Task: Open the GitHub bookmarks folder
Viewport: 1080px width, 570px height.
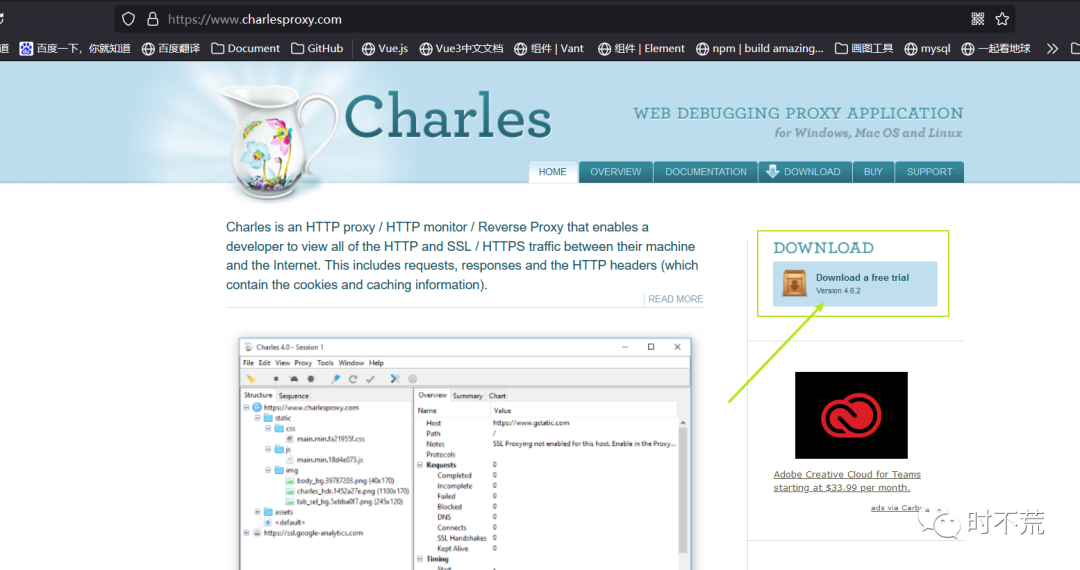Action: click(x=318, y=48)
